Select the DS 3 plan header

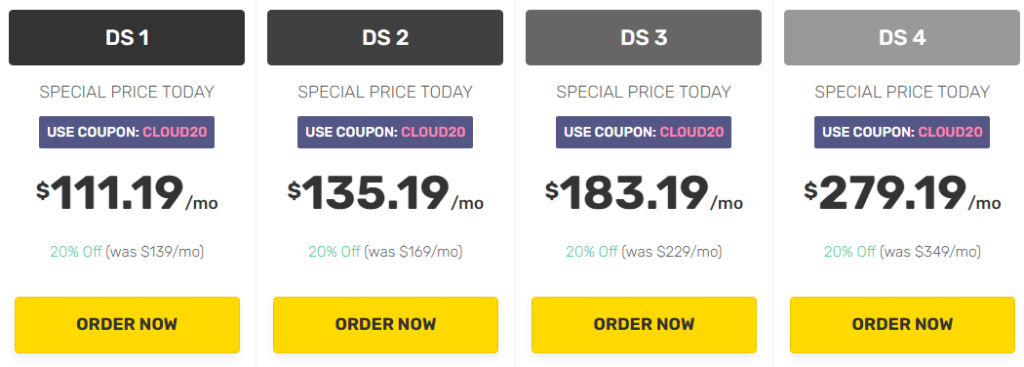pos(644,37)
